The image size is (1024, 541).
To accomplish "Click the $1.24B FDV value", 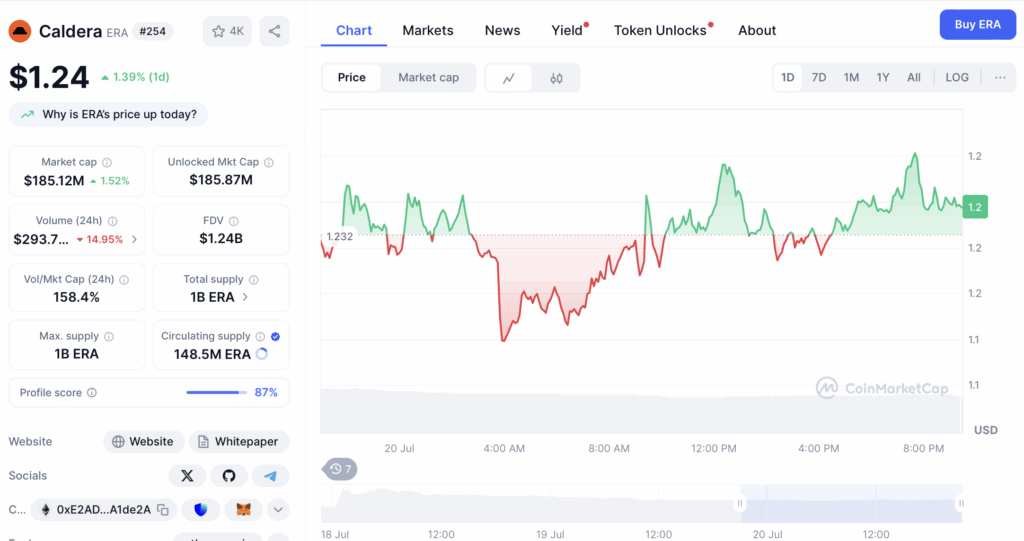I will [x=221, y=238].
